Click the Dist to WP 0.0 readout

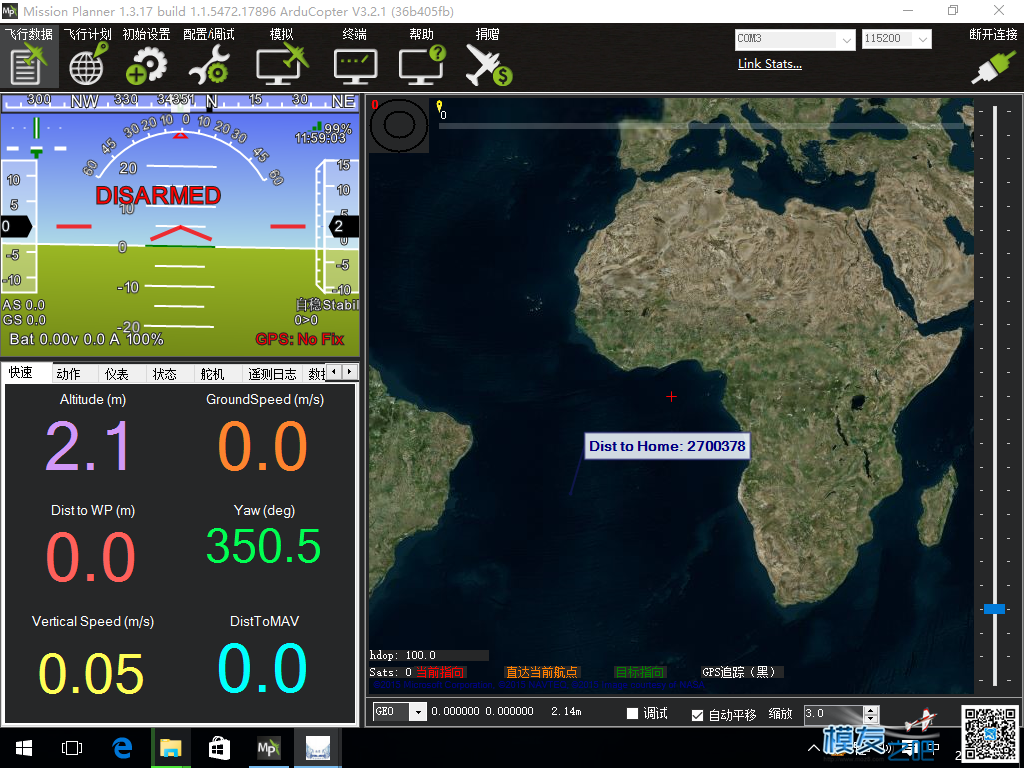90,557
